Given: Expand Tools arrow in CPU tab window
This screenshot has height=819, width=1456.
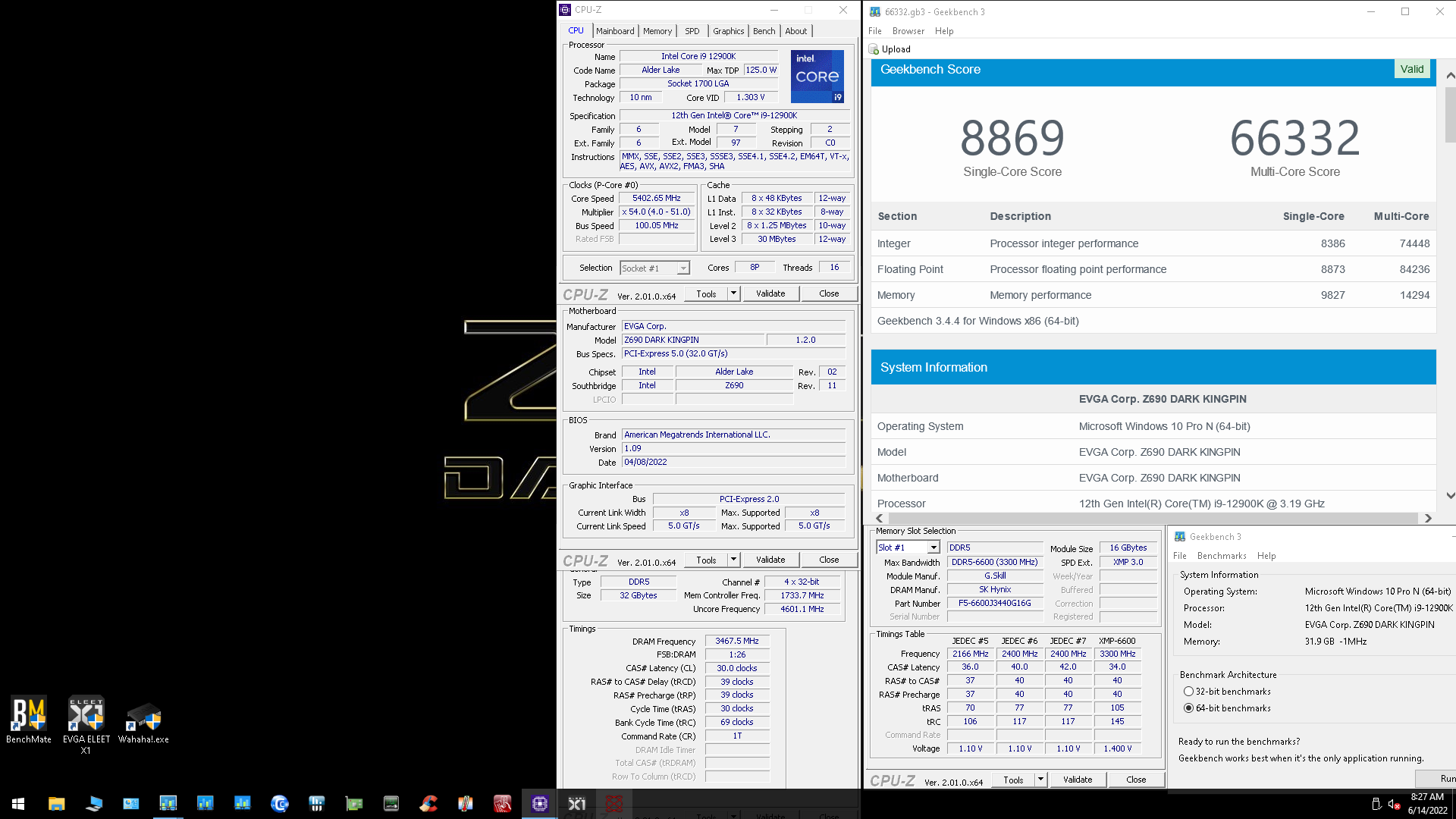Looking at the screenshot, I should [733, 293].
